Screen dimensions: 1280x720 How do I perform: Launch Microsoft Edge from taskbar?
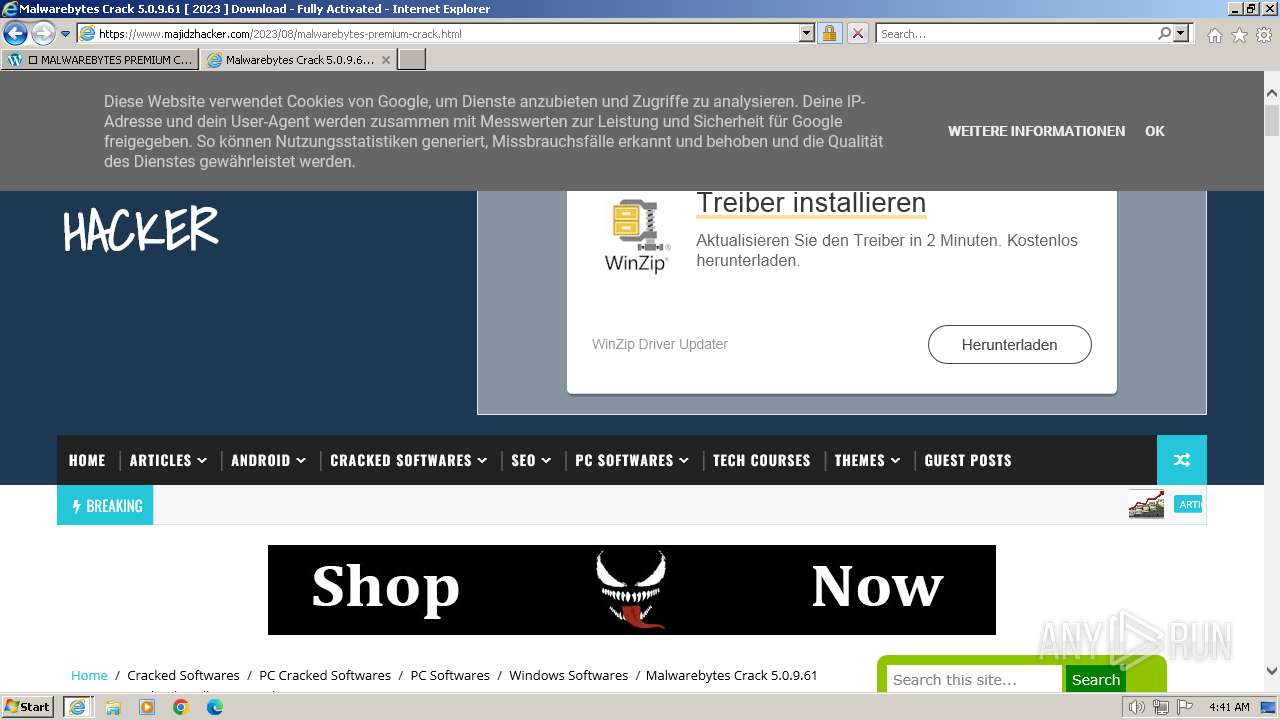coord(215,707)
